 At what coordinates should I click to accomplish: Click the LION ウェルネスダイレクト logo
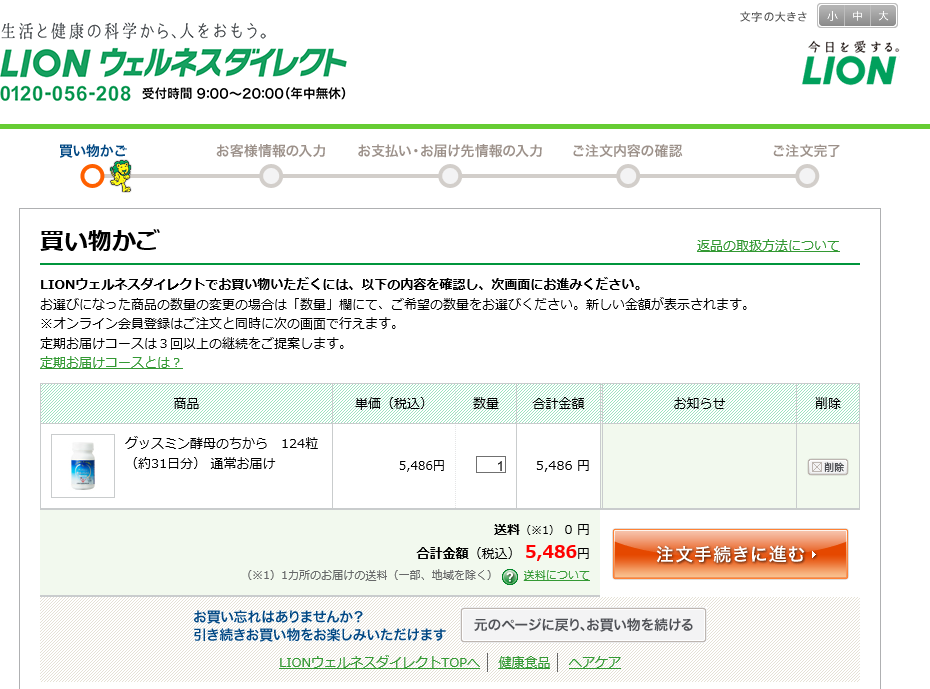pos(173,63)
